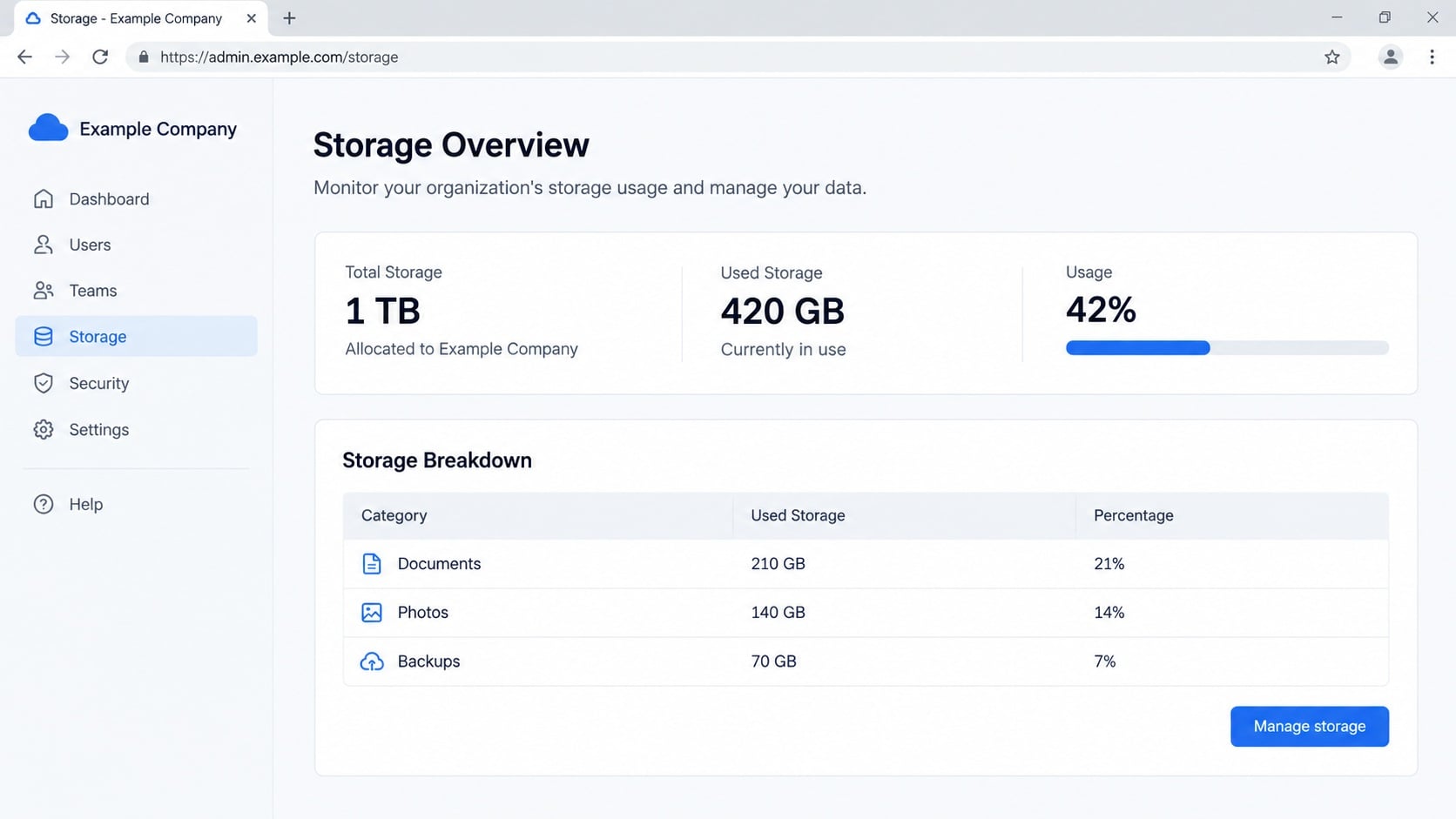Select the Storage - Example Company browser tab
This screenshot has height=819, width=1456.
[x=140, y=18]
